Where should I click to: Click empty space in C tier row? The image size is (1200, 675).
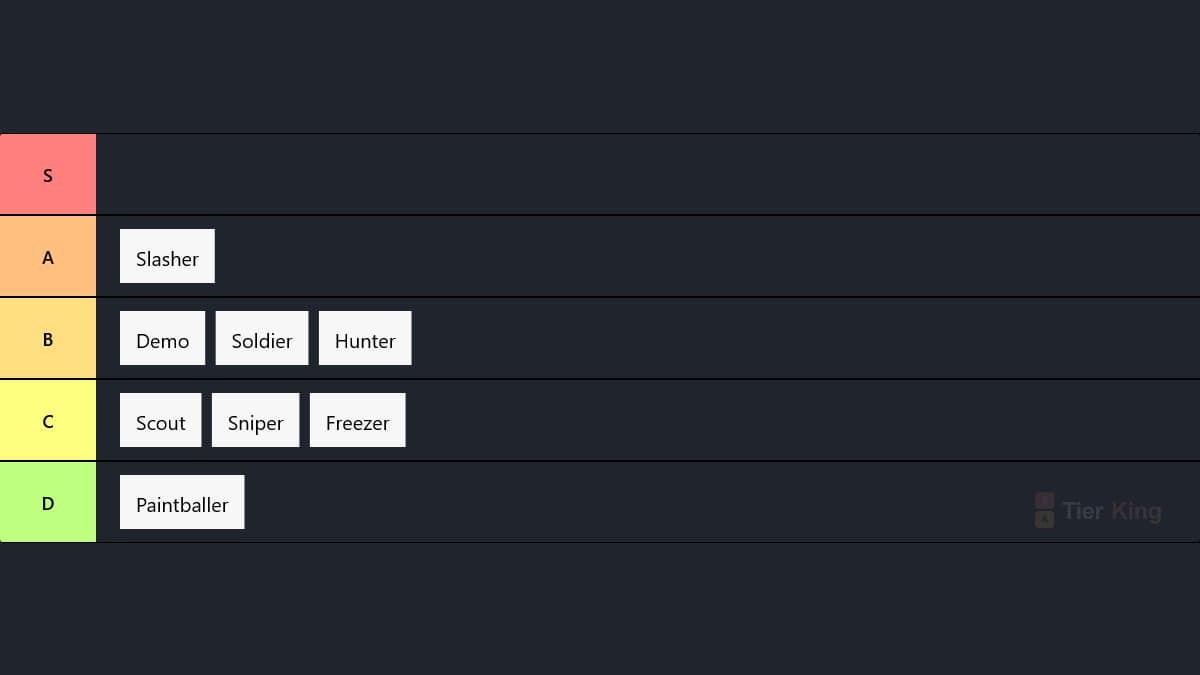pos(800,421)
